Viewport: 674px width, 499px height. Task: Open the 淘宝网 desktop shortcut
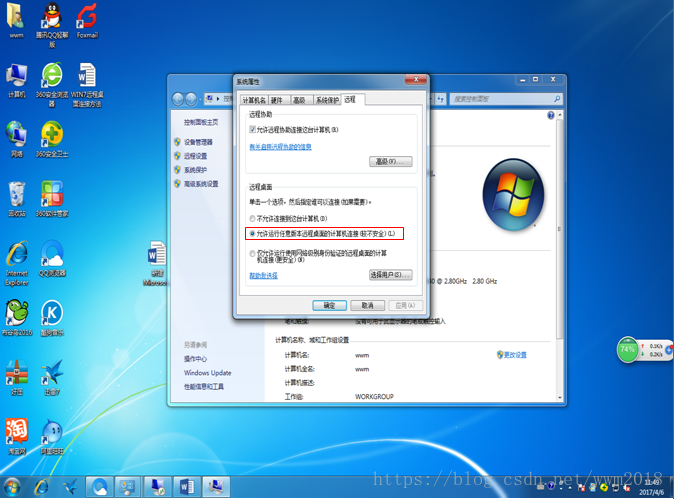pos(16,437)
